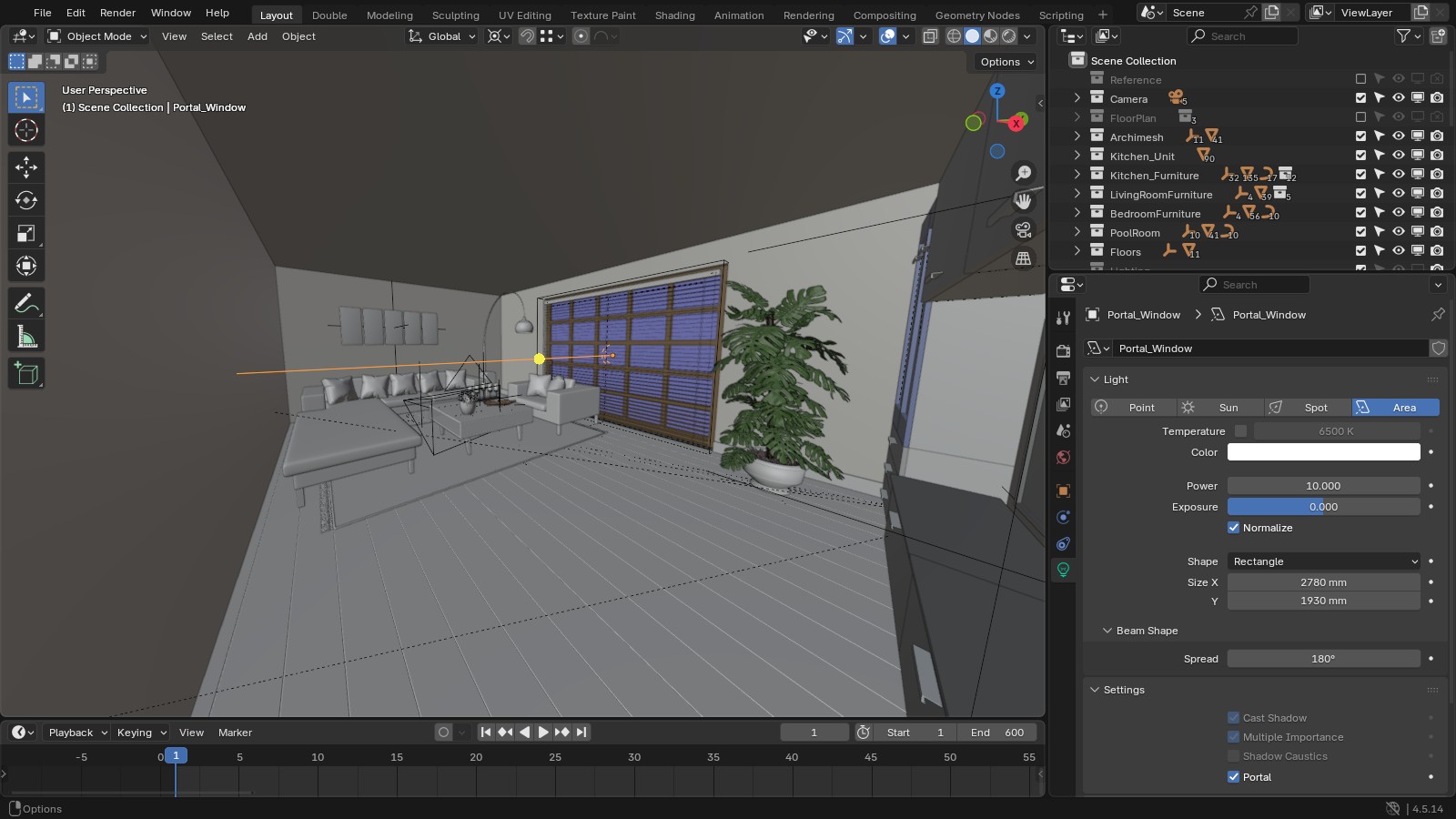Viewport: 1456px width, 819px height.
Task: Open the viewport Add menu
Action: 258,36
